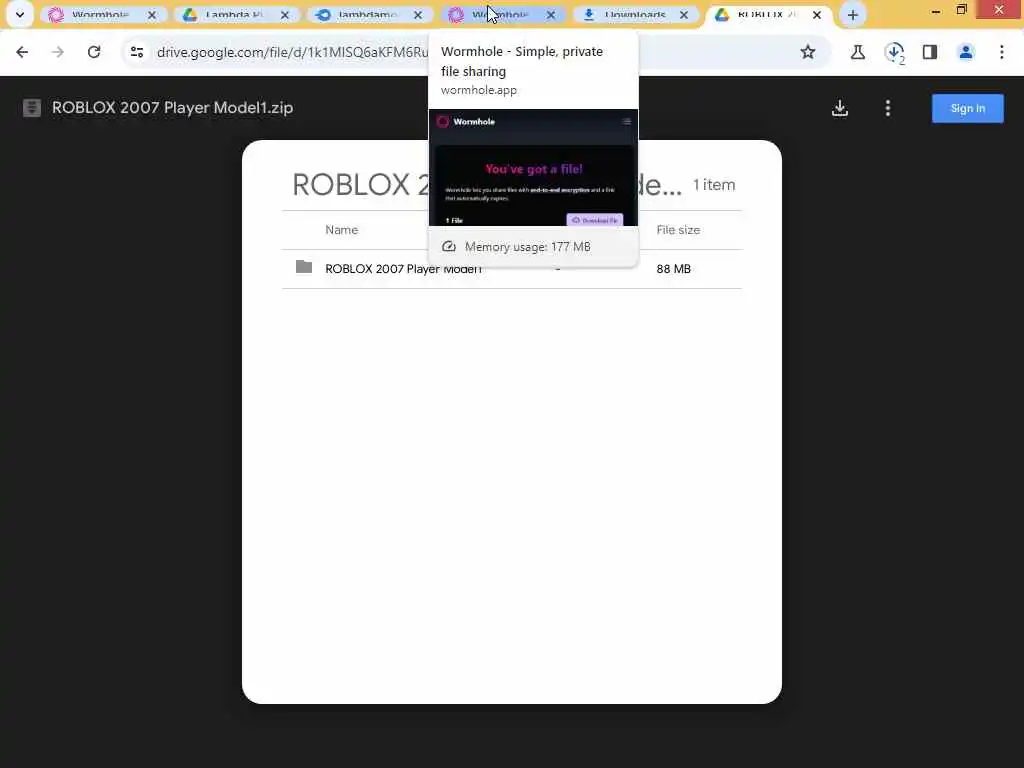This screenshot has height=768, width=1024.
Task: Go back to the previous page
Action: [22, 52]
